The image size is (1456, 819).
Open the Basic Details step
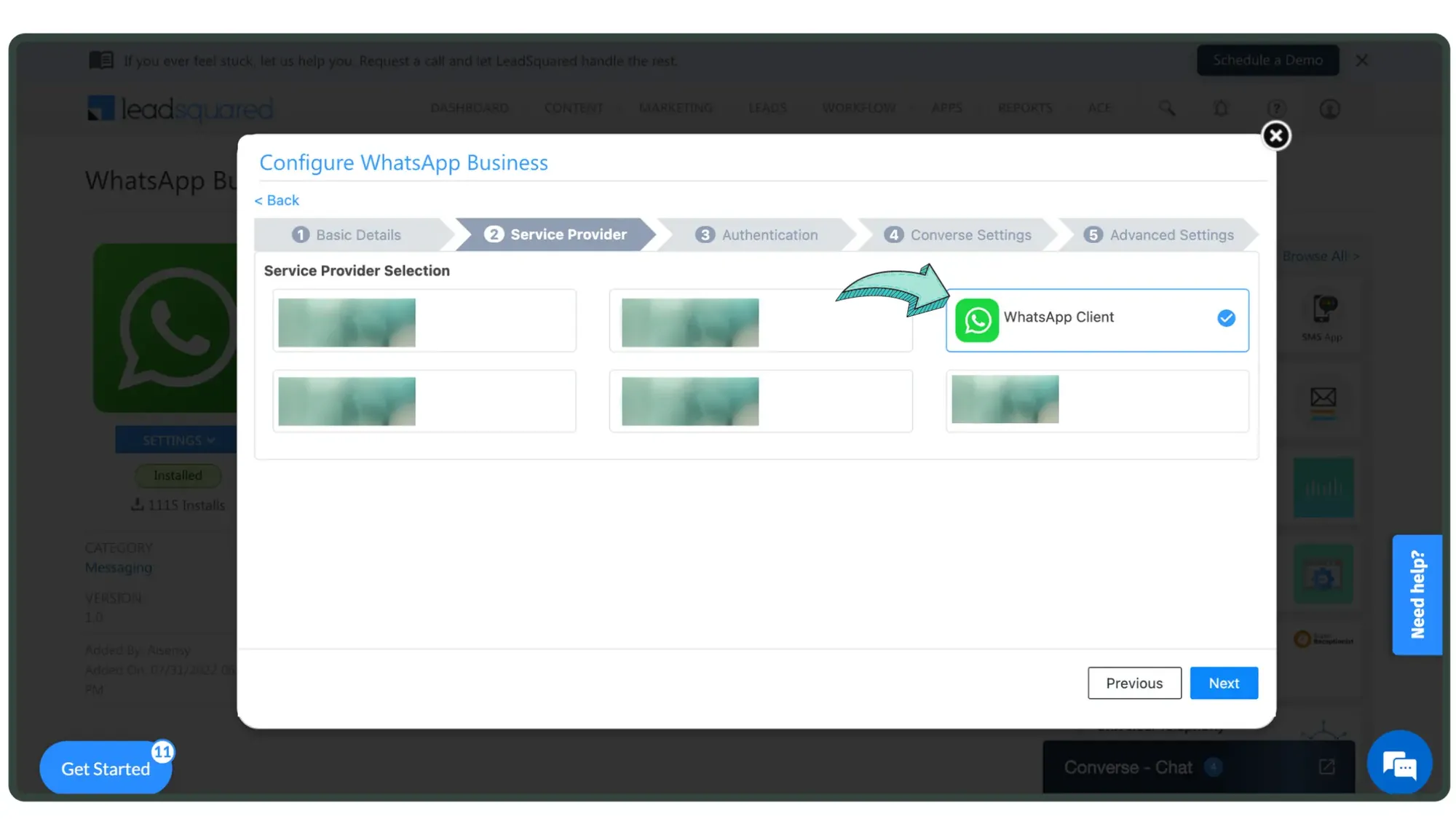[x=347, y=234]
